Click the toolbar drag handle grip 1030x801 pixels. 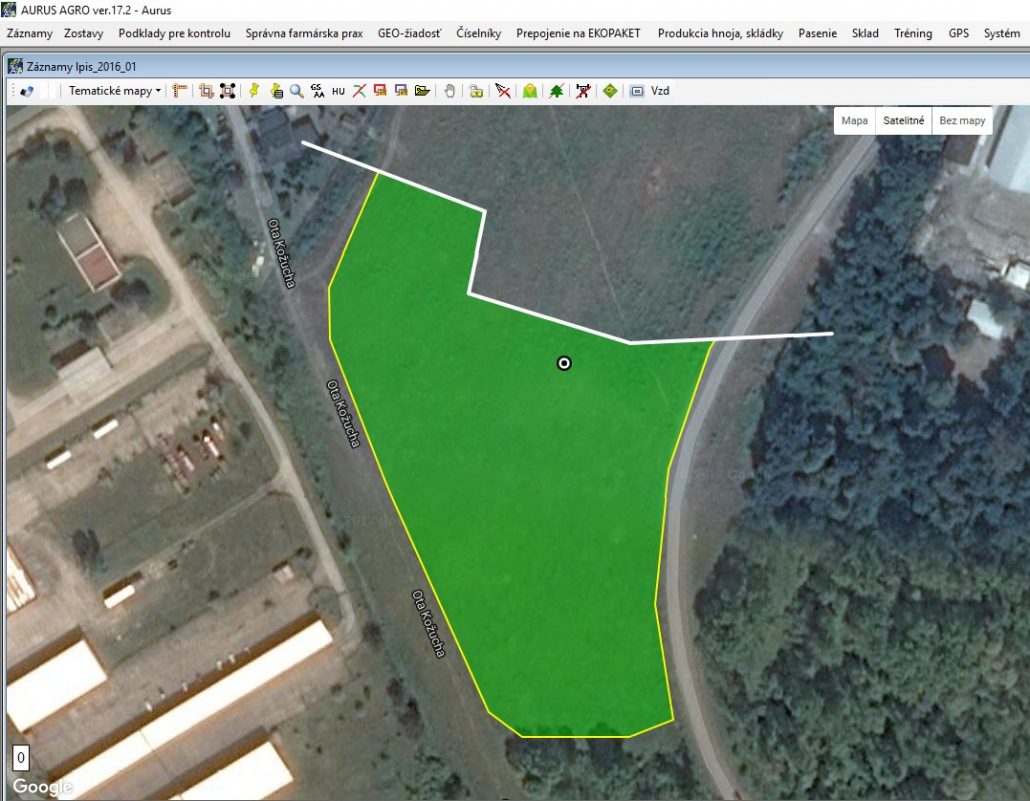(12, 91)
